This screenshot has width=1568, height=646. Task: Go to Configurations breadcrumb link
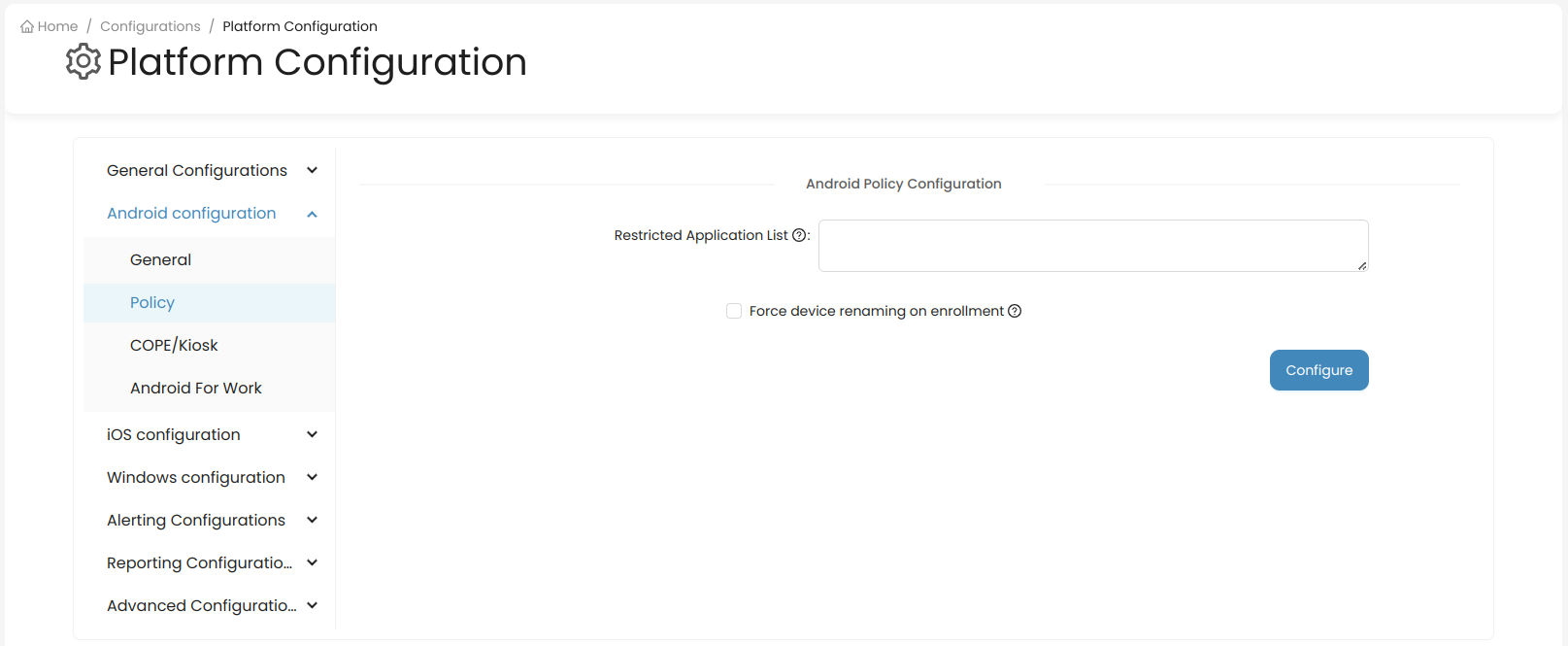pyautogui.click(x=150, y=26)
